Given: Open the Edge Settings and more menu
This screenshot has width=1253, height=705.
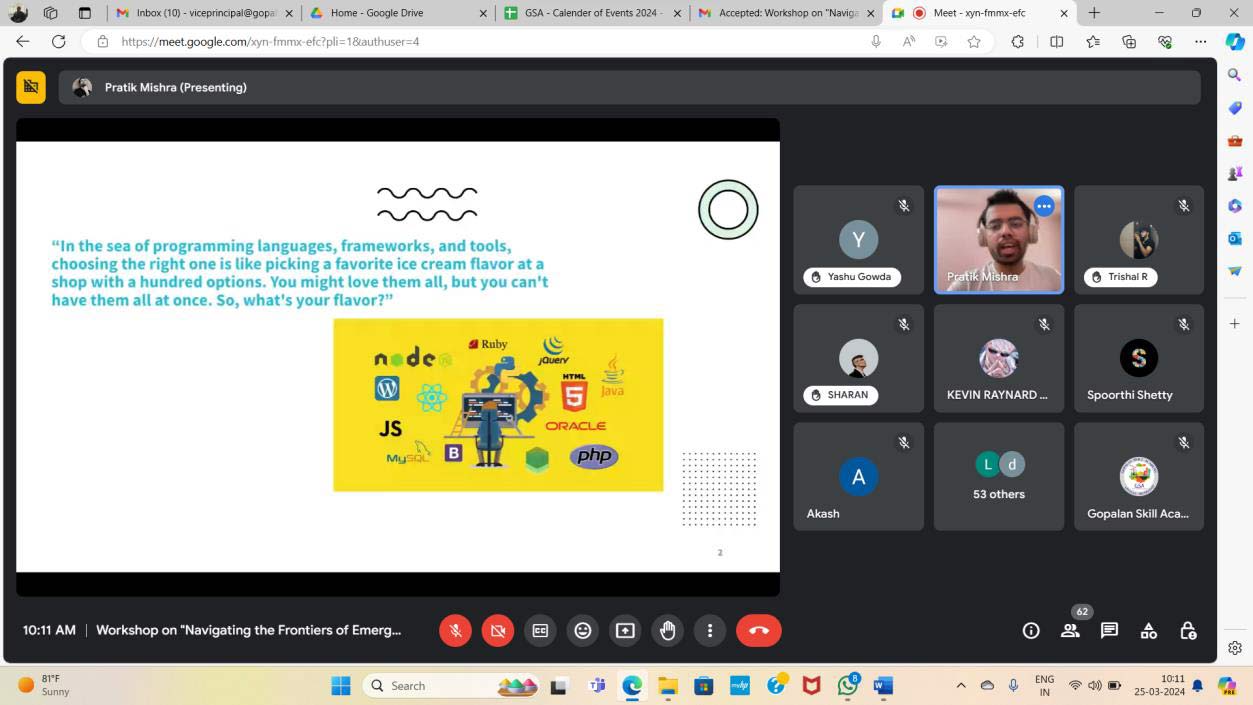Looking at the screenshot, I should coord(1201,42).
